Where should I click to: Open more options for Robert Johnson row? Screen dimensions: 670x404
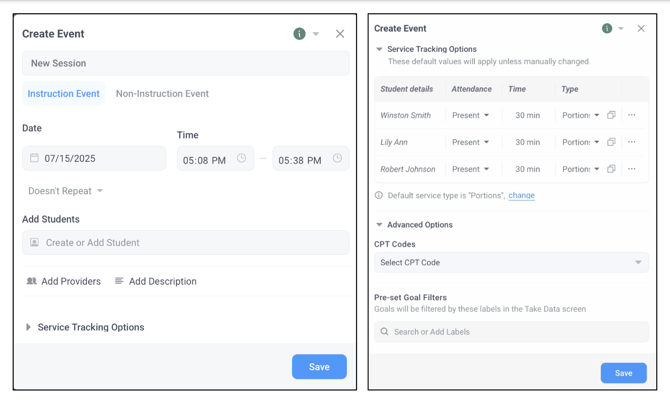click(x=632, y=169)
